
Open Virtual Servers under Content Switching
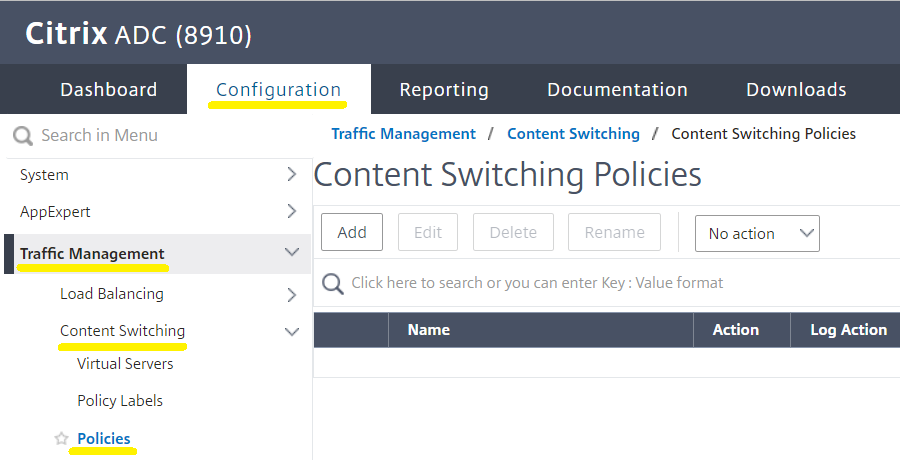tap(125, 364)
